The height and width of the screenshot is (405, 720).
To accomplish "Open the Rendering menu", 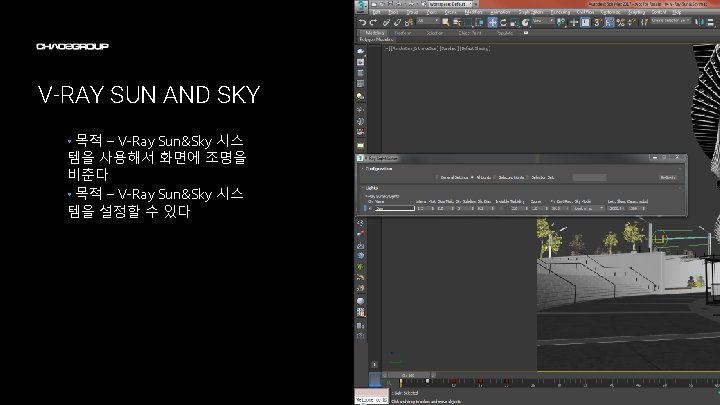I will 560,12.
